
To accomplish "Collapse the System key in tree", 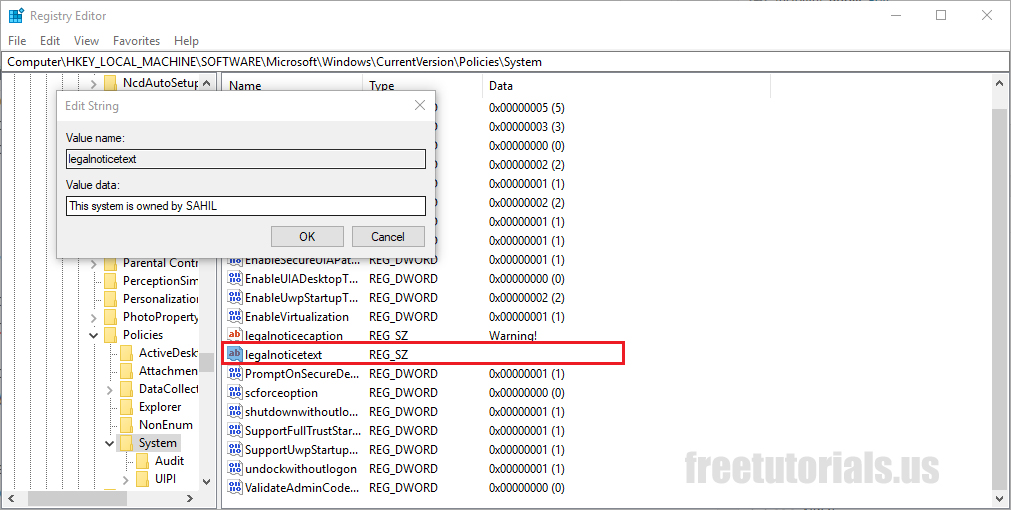I will (109, 443).
